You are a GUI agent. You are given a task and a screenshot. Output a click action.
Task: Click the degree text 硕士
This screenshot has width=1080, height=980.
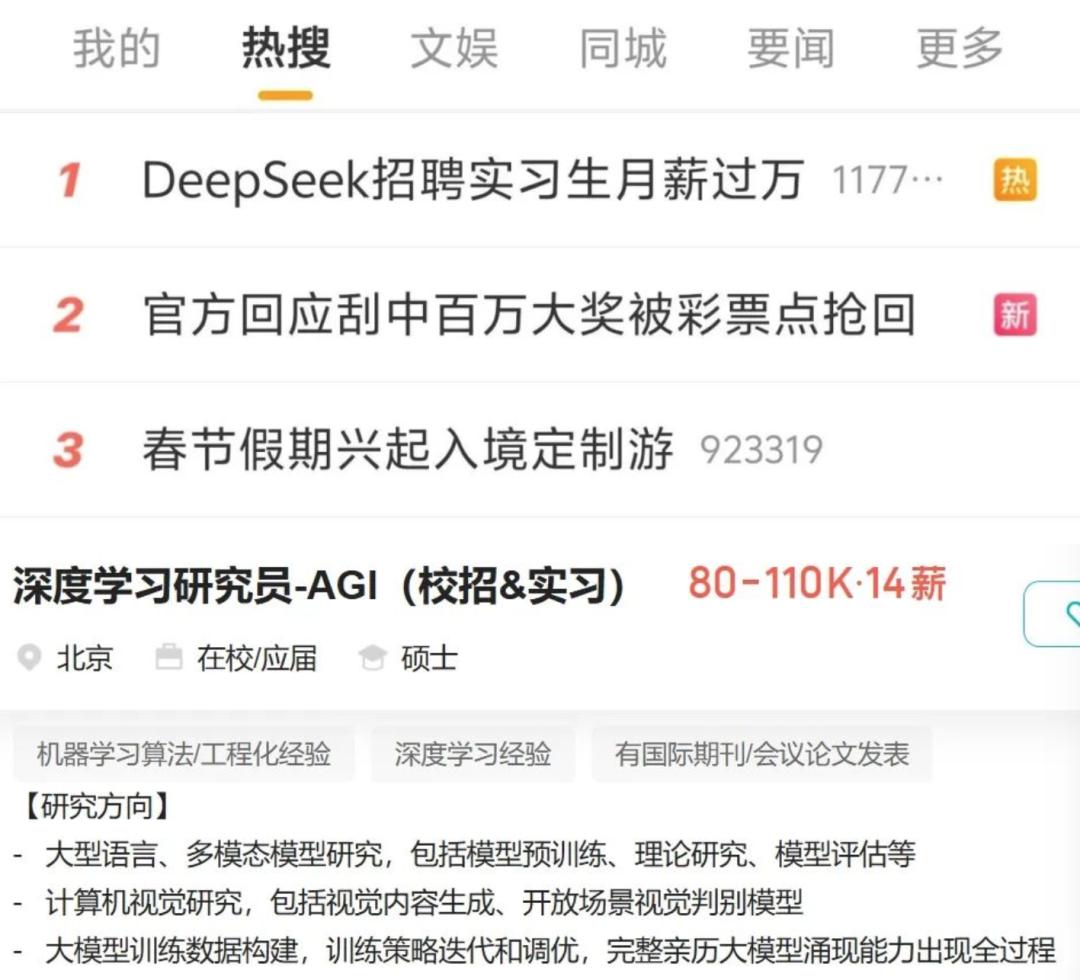pyautogui.click(x=429, y=658)
